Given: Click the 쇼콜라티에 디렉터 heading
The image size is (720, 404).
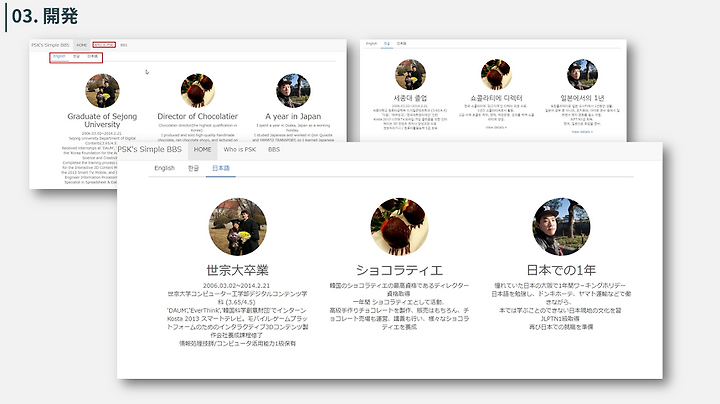Looking at the screenshot, I should 496,98.
